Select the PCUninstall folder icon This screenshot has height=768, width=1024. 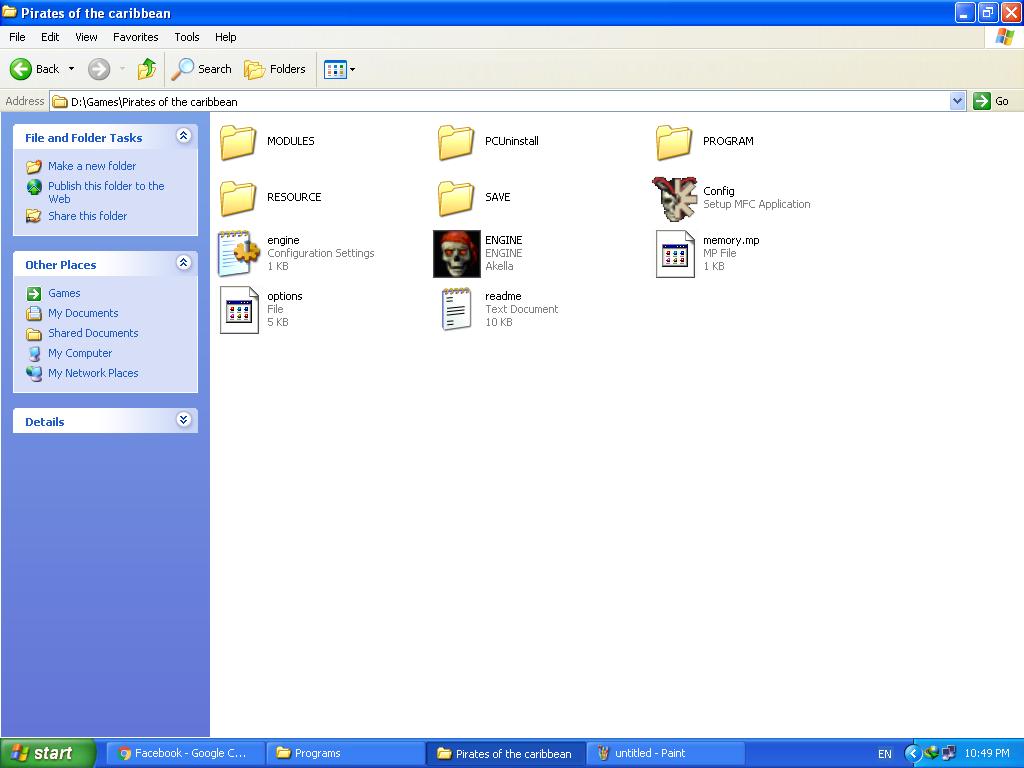456,142
